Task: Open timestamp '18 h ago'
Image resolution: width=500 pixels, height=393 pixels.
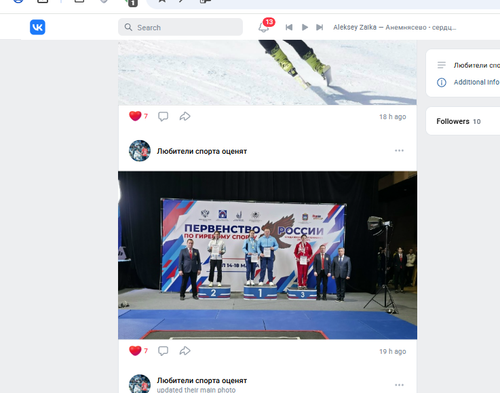Action: (392, 117)
